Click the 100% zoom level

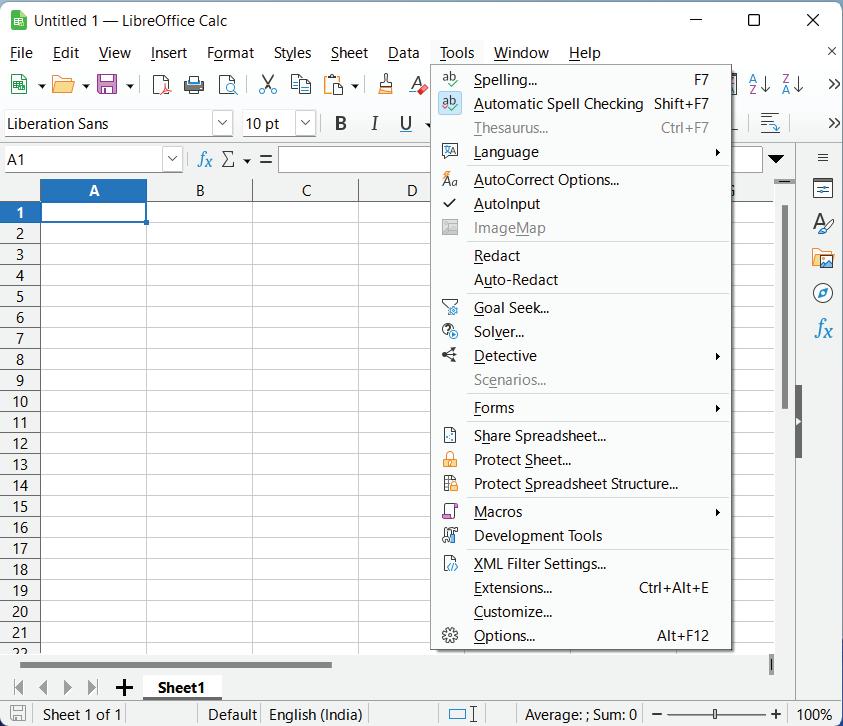click(x=814, y=715)
